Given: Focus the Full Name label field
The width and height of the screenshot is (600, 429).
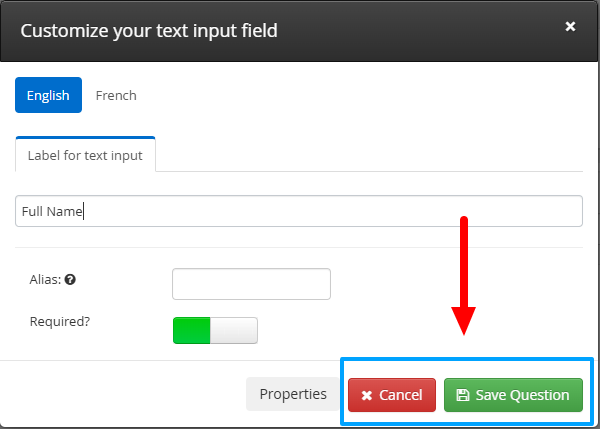Looking at the screenshot, I should 299,211.
